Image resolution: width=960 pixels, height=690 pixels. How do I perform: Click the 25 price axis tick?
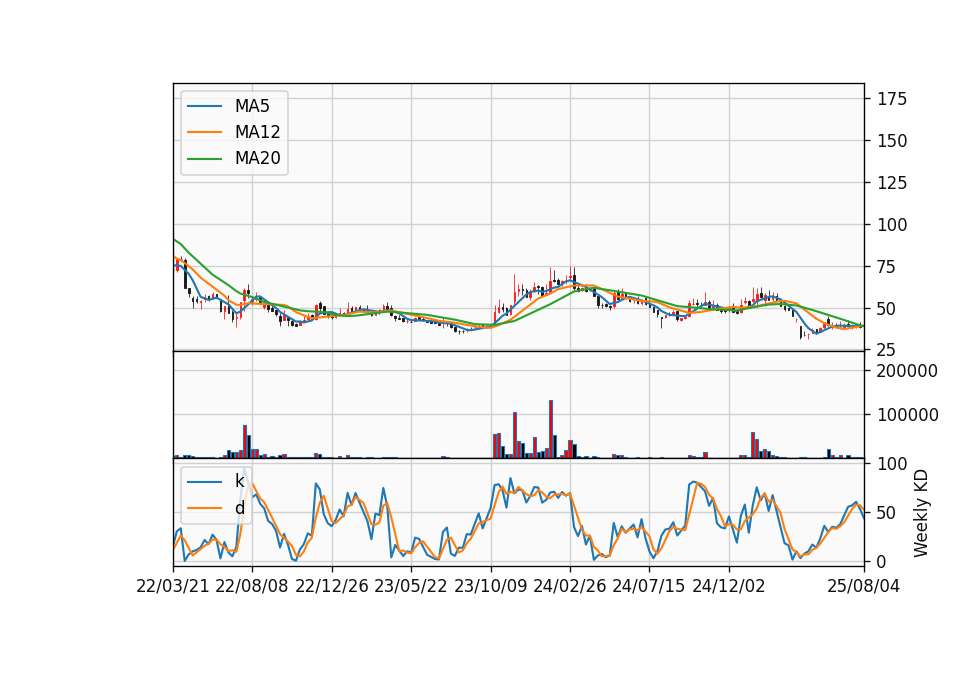click(887, 350)
